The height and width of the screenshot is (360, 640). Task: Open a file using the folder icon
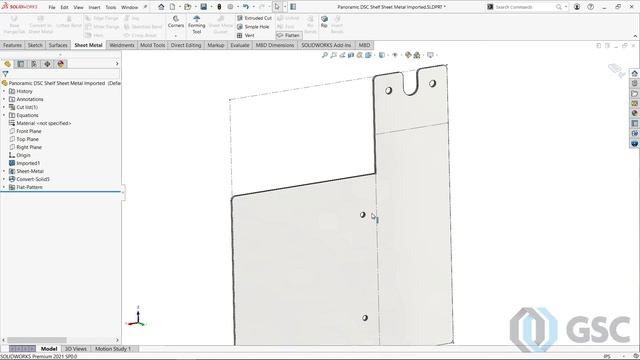click(x=187, y=7)
